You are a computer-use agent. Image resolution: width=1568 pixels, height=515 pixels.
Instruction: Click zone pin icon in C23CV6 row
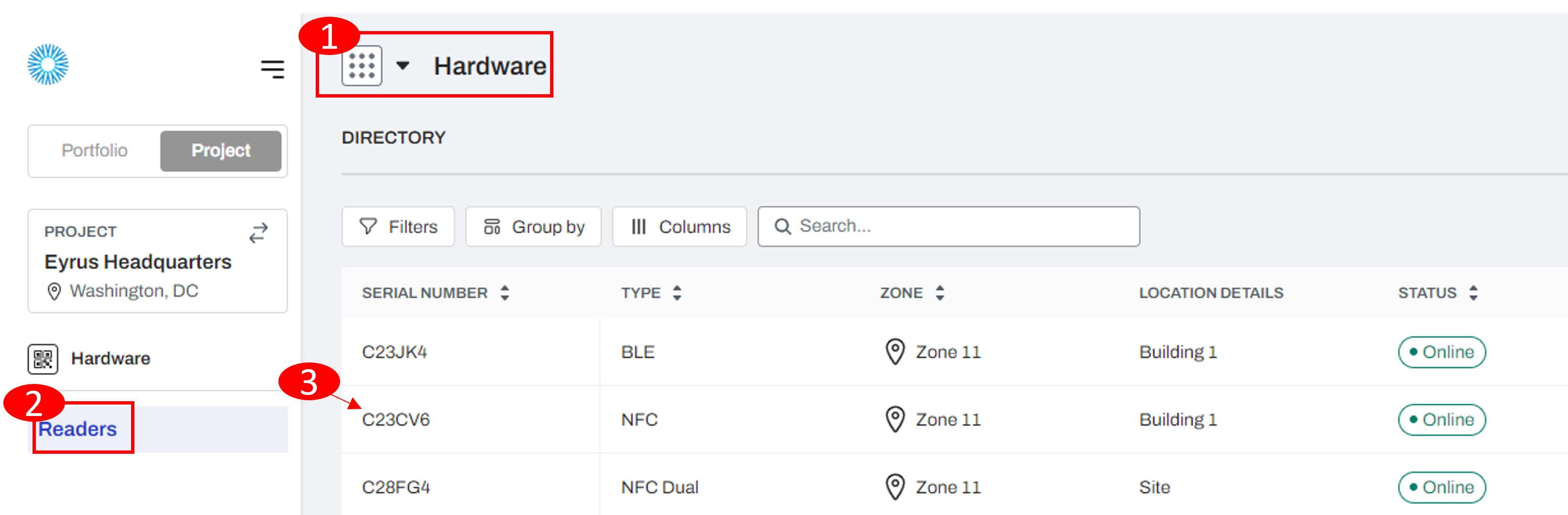(895, 419)
